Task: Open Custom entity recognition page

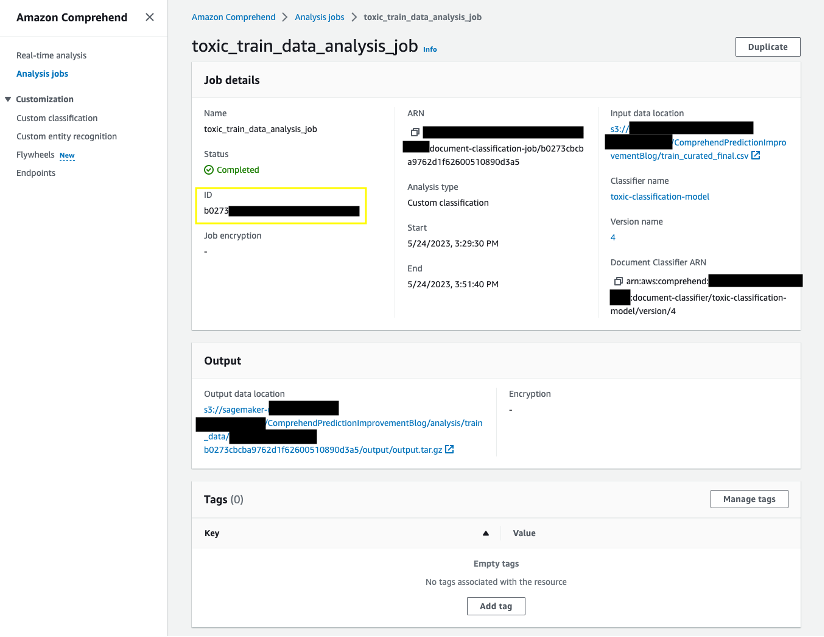Action: [x=67, y=136]
